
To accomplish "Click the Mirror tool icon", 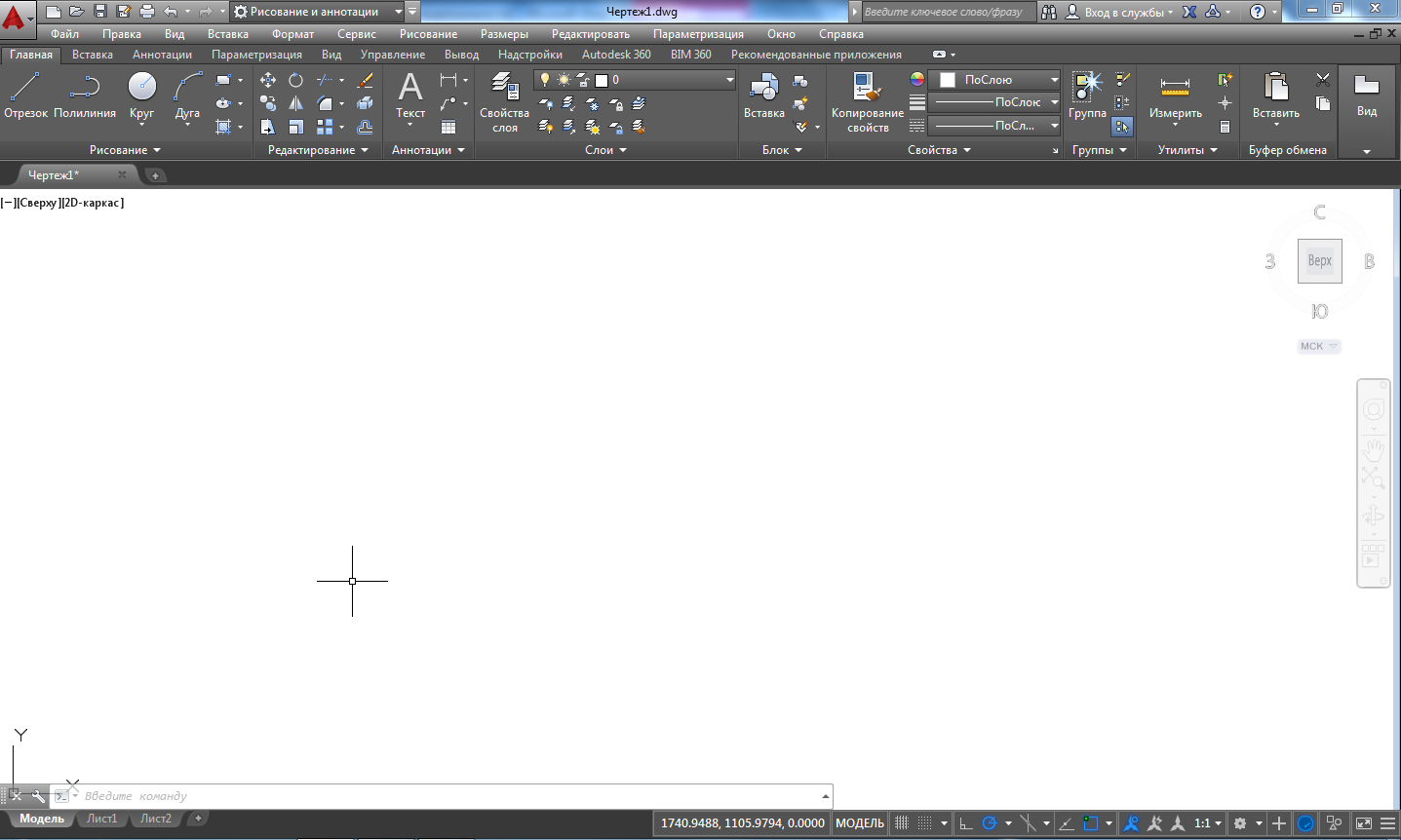I will click(x=295, y=103).
